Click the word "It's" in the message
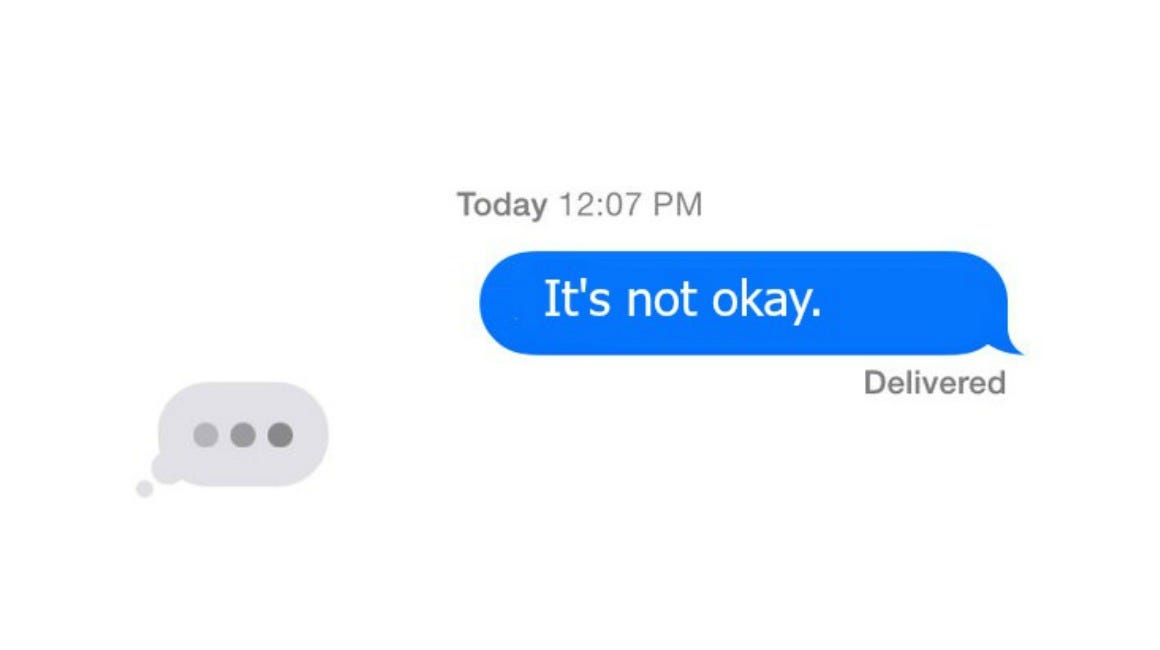Image resolution: width=1160 pixels, height=650 pixels. pos(577,299)
